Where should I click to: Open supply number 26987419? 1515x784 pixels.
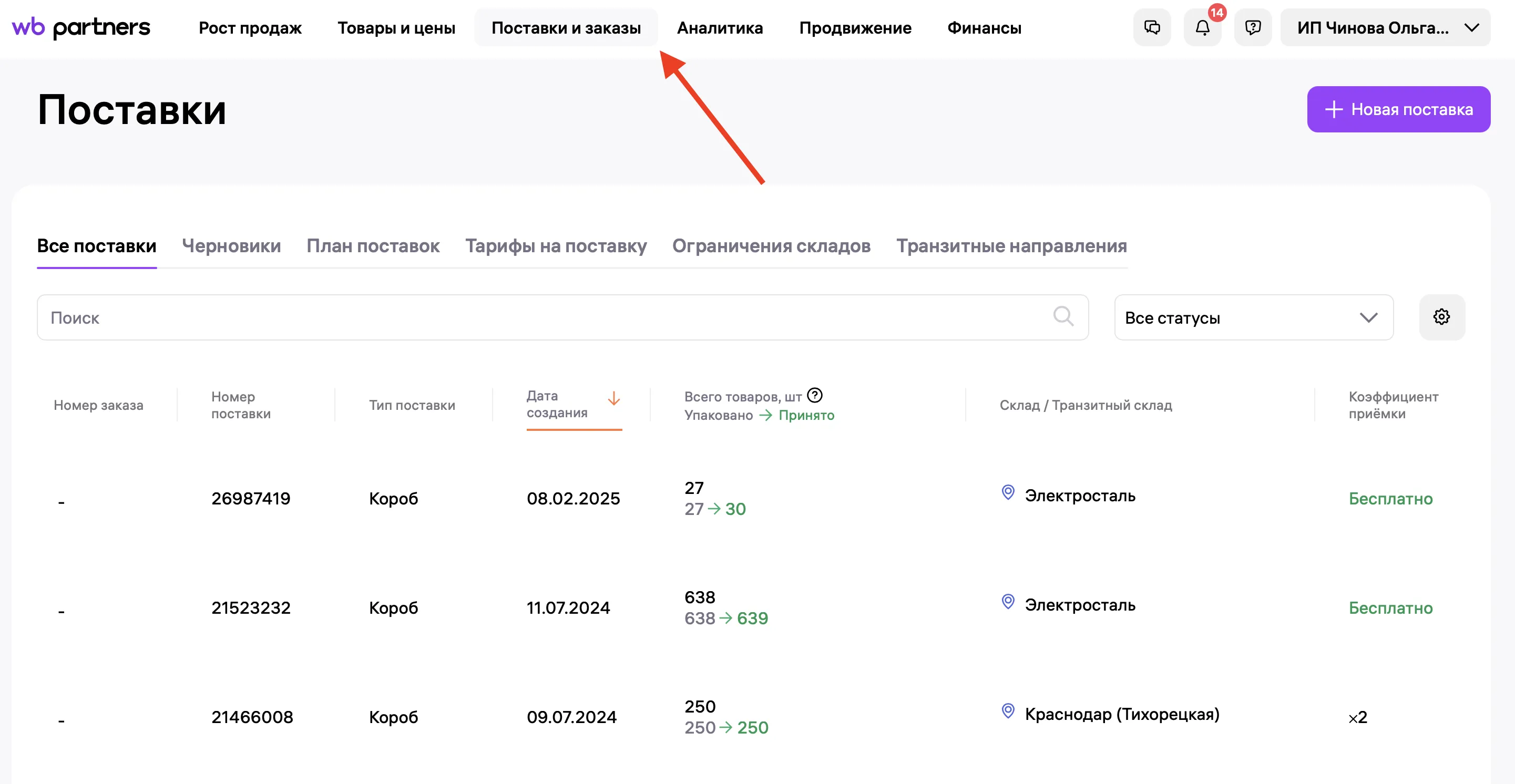click(x=251, y=498)
